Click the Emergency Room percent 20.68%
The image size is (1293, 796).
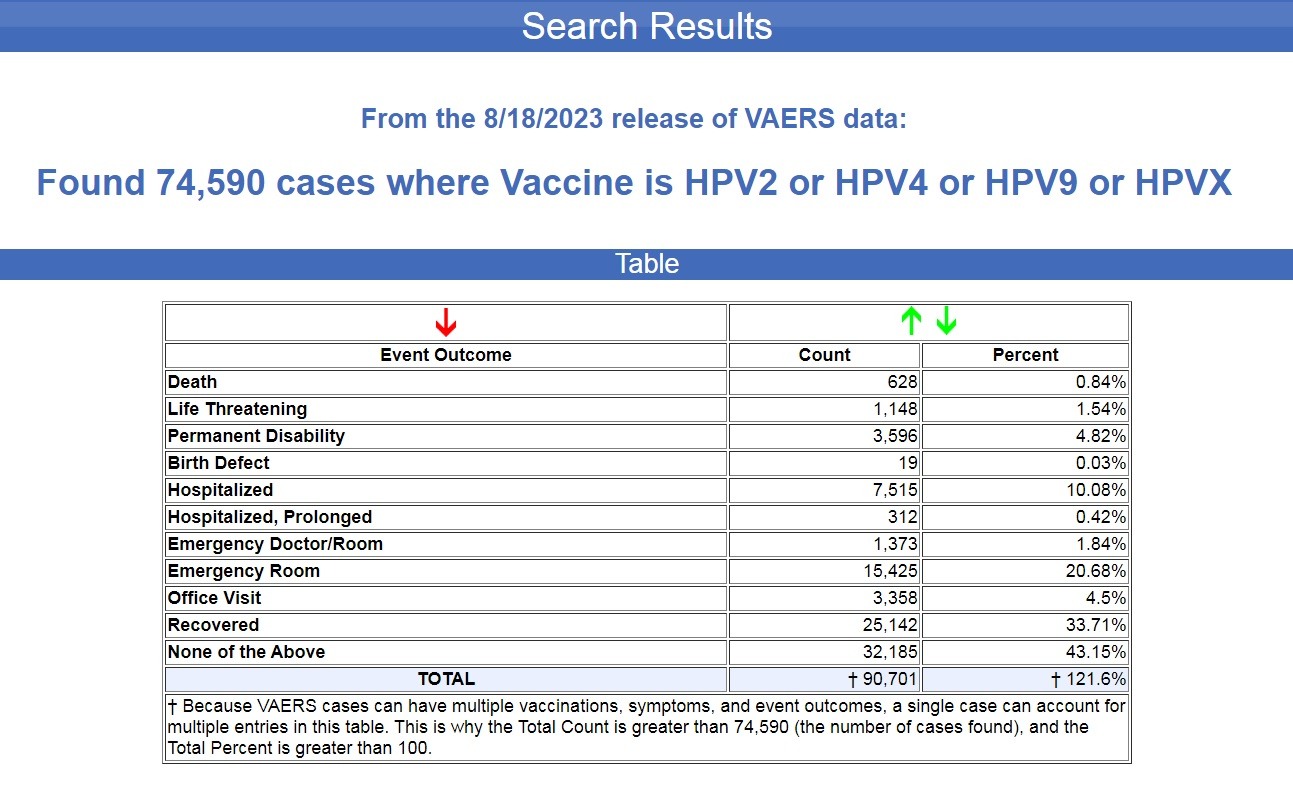click(1097, 571)
